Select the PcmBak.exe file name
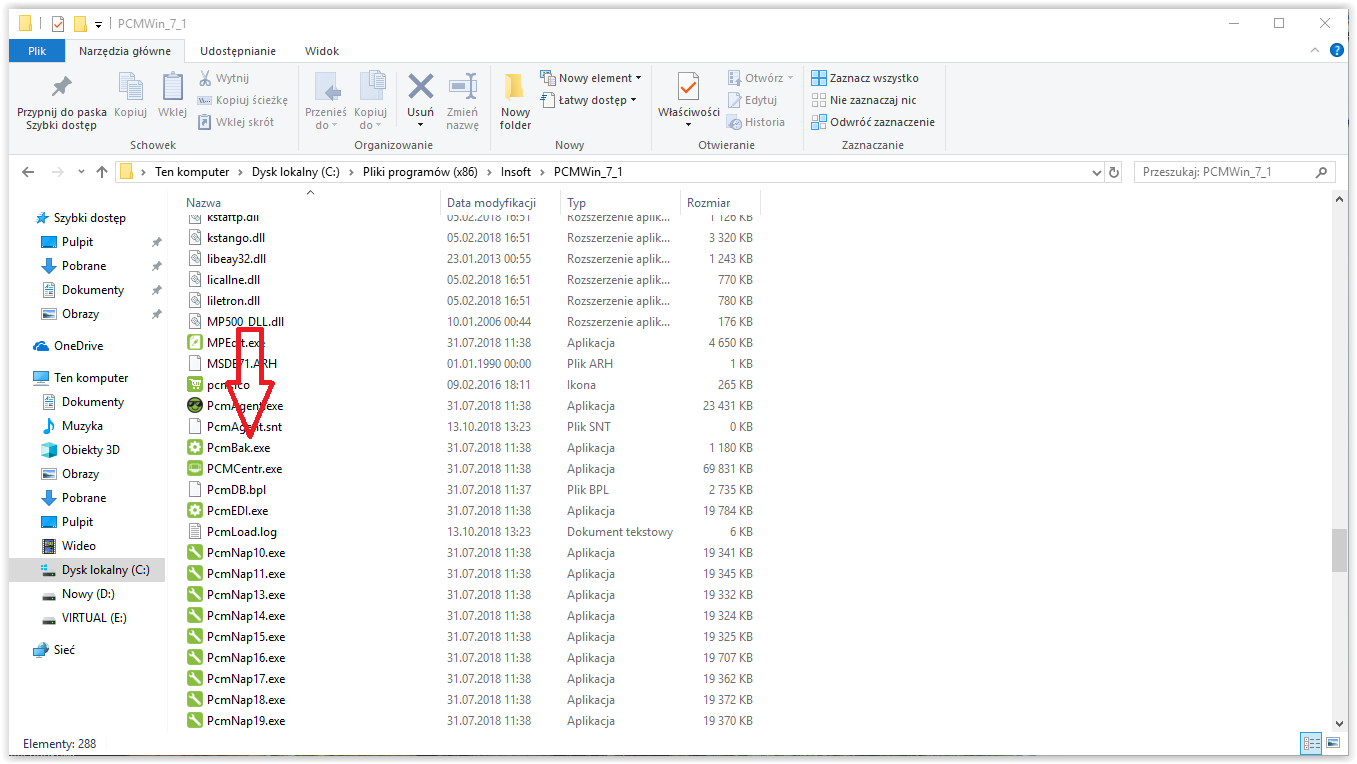 tap(238, 448)
